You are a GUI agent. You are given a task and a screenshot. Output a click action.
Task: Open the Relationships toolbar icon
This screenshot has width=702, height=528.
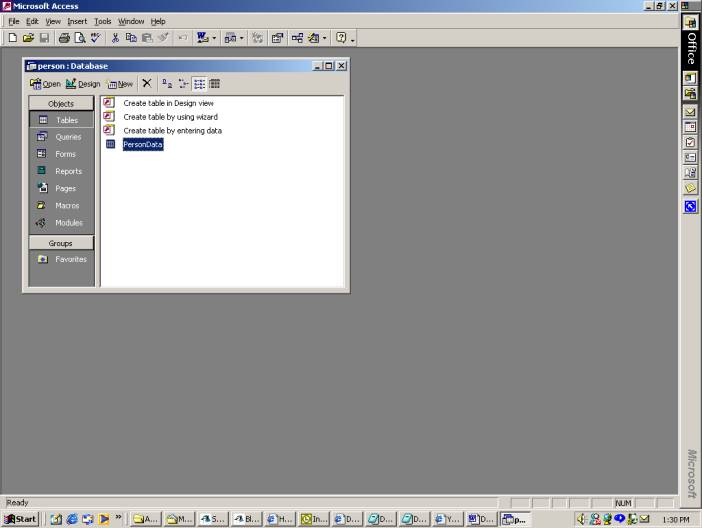(297, 38)
